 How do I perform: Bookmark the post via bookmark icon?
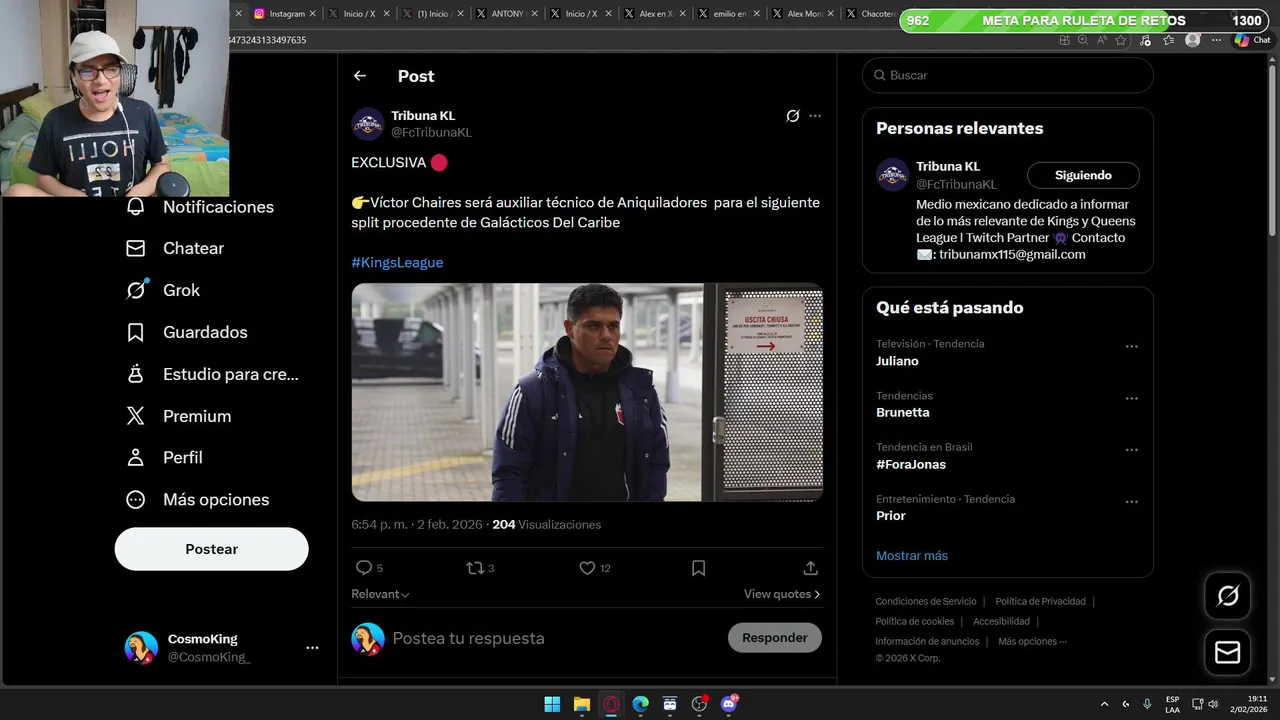point(699,568)
